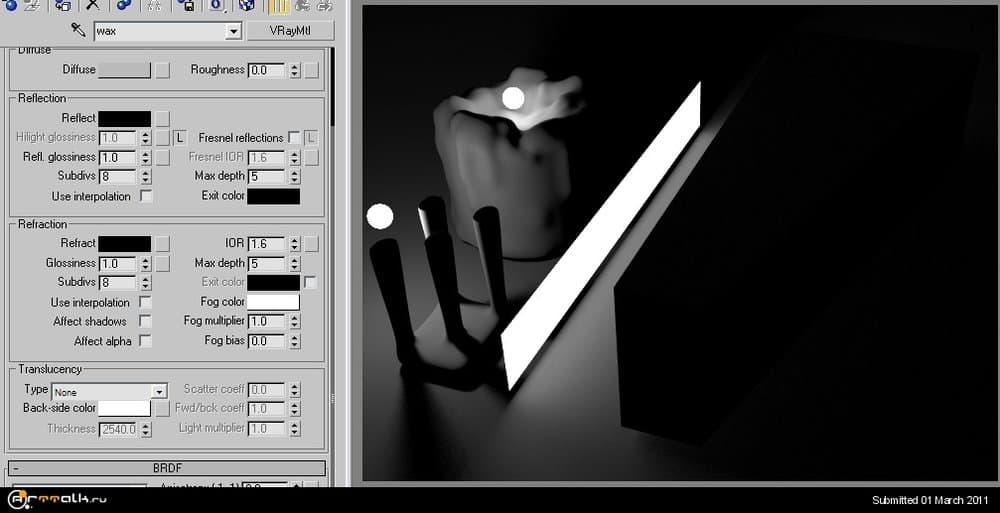Click the refraction Glossiness value field

[x=117, y=263]
